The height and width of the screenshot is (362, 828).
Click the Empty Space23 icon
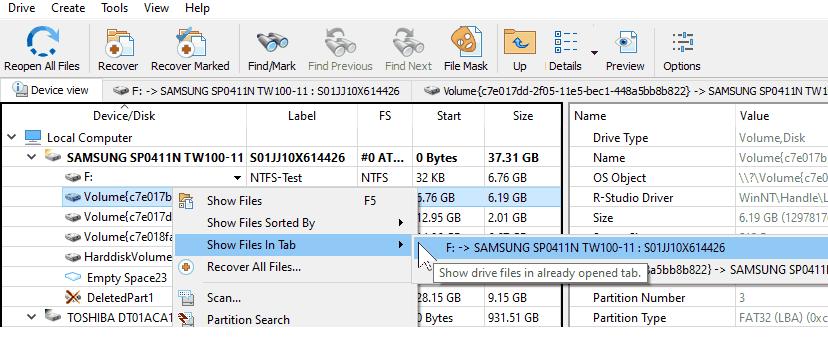click(73, 278)
